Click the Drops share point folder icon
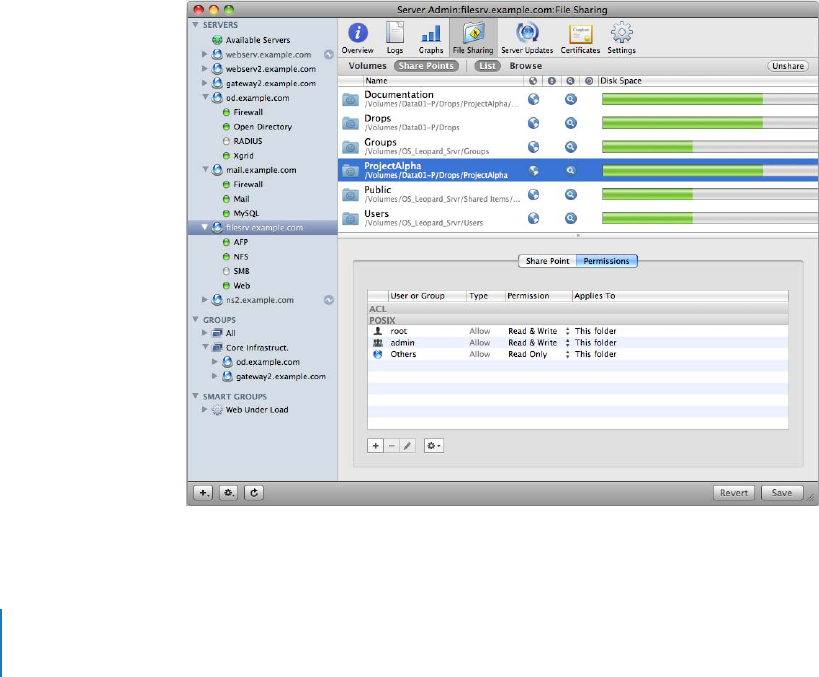The height and width of the screenshot is (677, 819). click(x=350, y=123)
